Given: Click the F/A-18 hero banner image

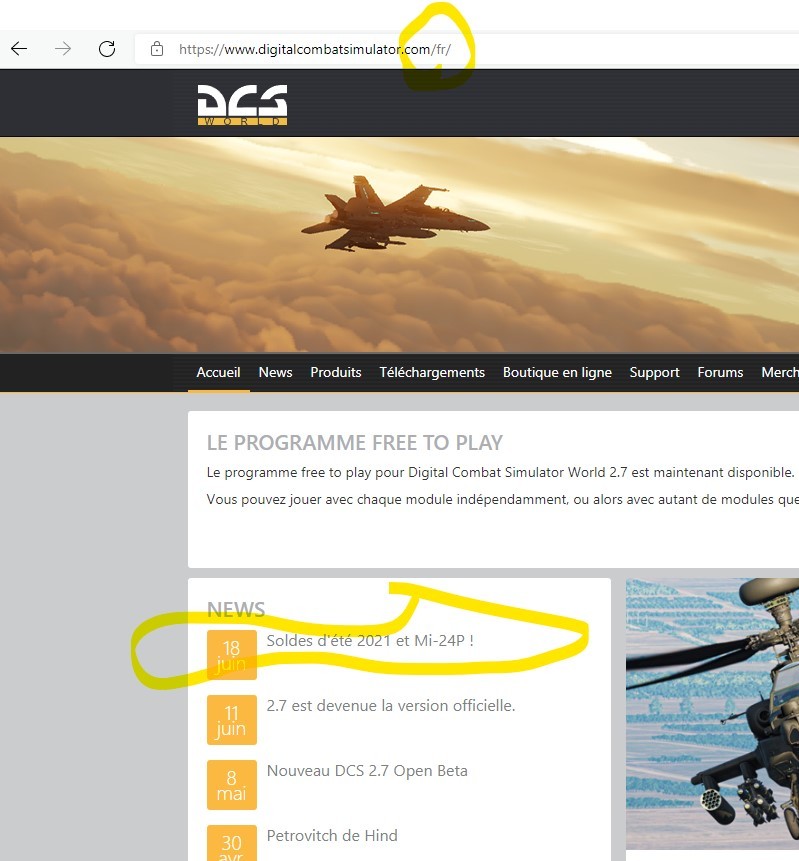Looking at the screenshot, I should point(399,245).
